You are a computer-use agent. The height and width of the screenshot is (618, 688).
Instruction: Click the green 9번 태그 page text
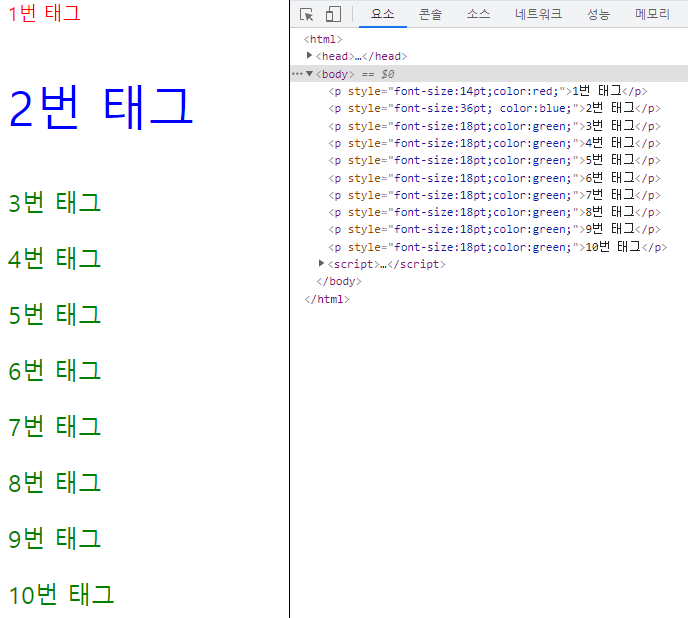(54, 538)
